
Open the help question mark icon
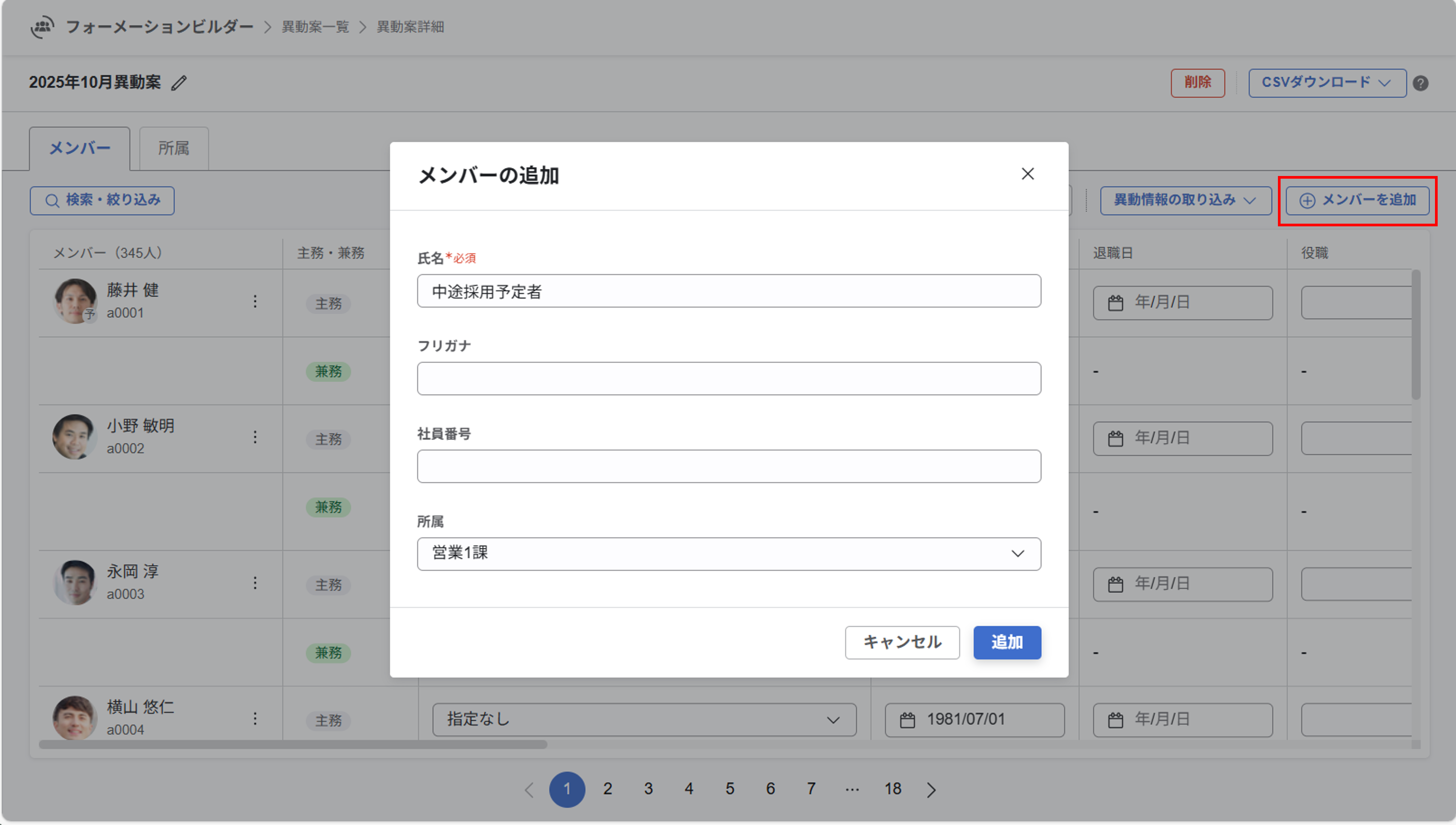pyautogui.click(x=1420, y=83)
